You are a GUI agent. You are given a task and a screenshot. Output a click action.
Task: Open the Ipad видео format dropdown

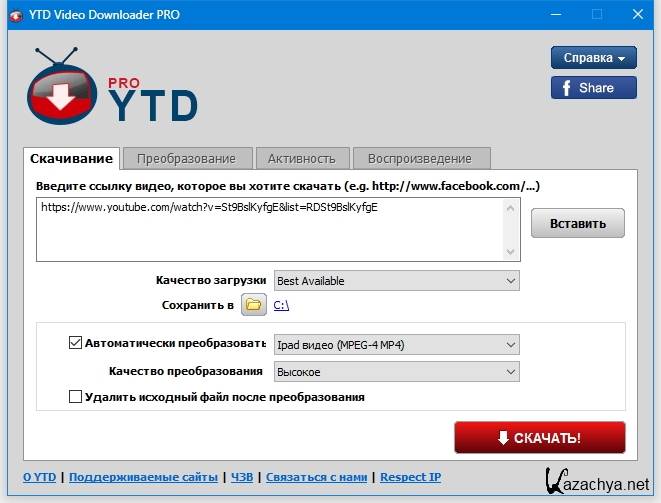coord(396,345)
